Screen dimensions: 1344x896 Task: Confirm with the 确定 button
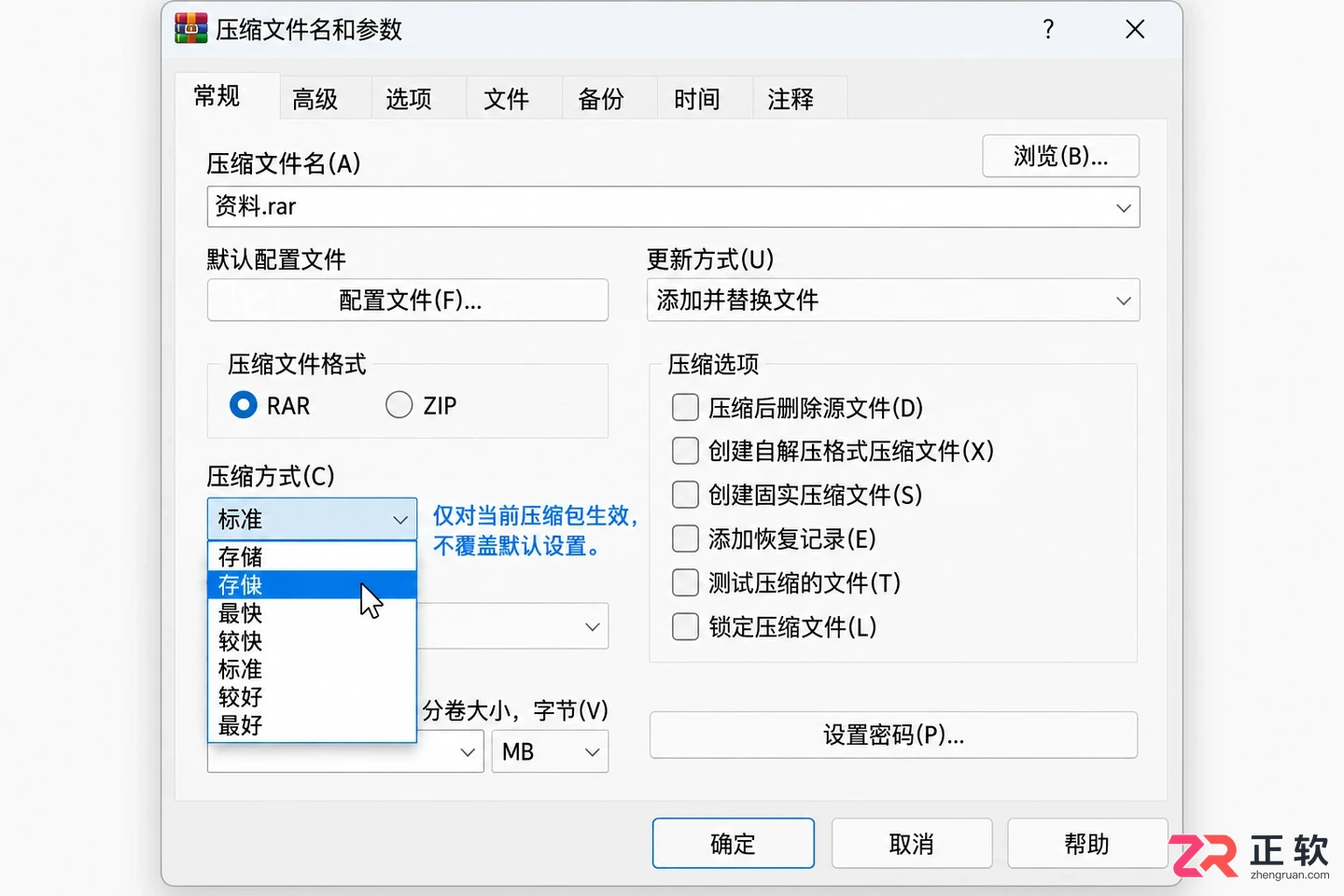(x=734, y=844)
